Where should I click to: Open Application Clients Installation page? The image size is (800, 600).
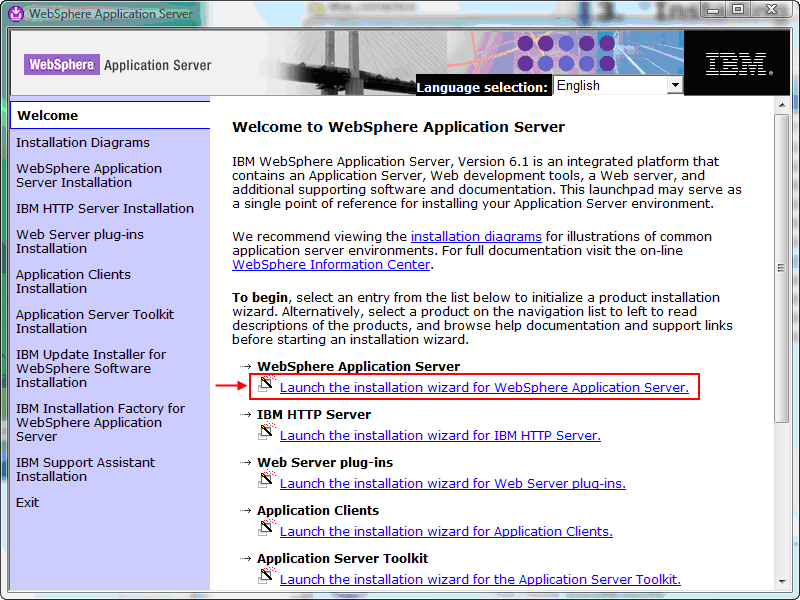coord(73,282)
